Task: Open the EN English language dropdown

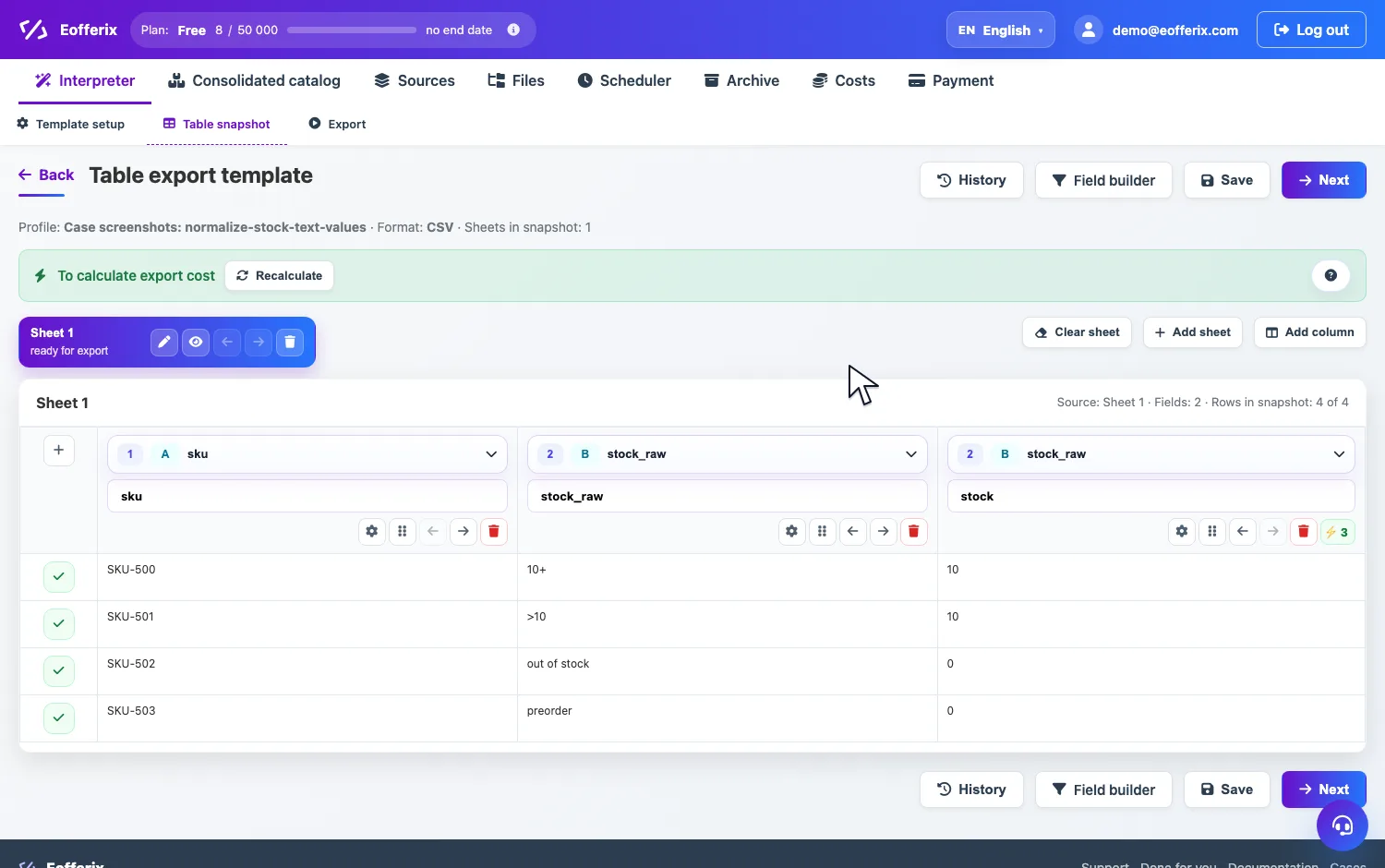Action: tap(1000, 30)
